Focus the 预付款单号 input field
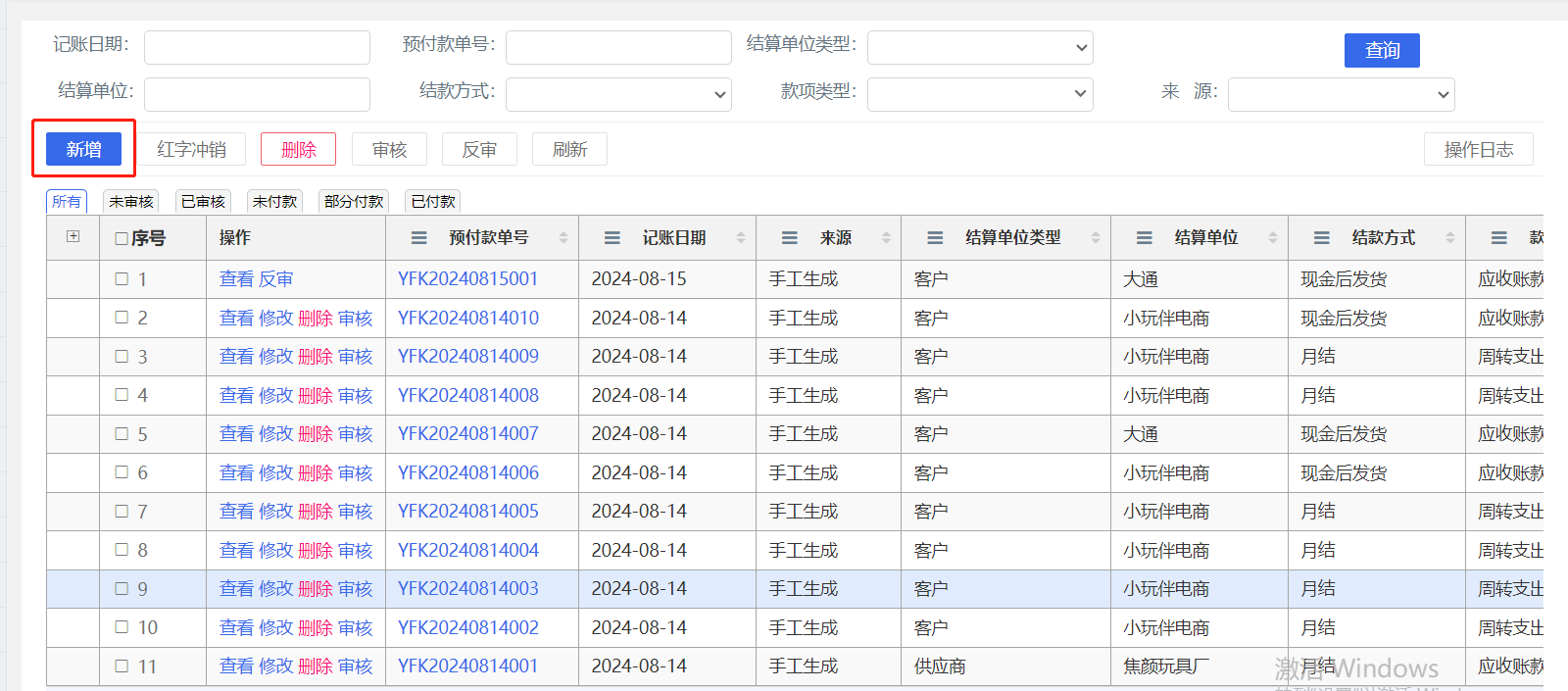Image resolution: width=1568 pixels, height=691 pixels. click(x=618, y=47)
